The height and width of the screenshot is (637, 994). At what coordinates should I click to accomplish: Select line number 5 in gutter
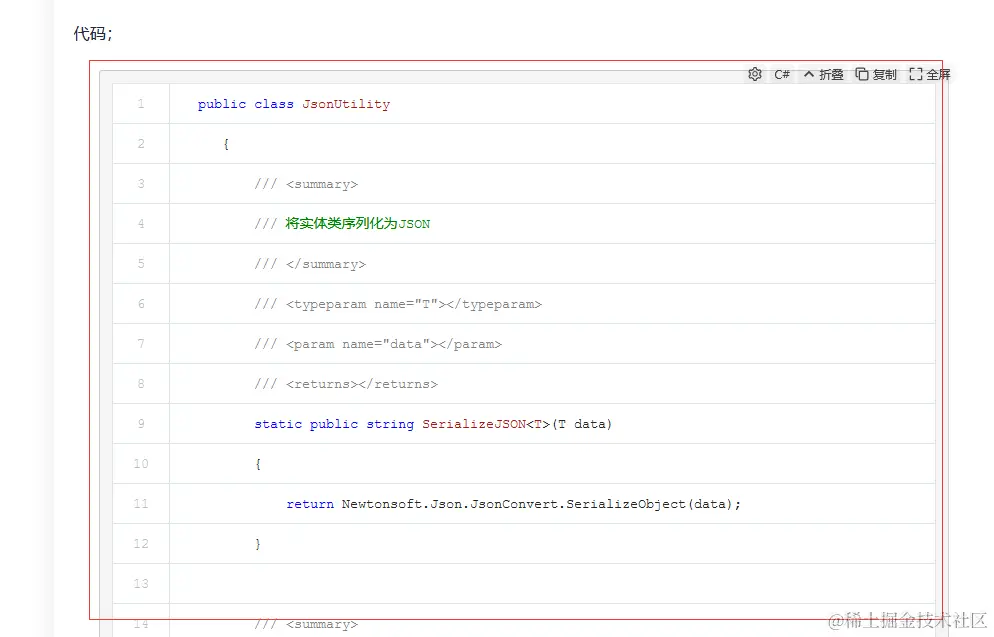(x=141, y=264)
